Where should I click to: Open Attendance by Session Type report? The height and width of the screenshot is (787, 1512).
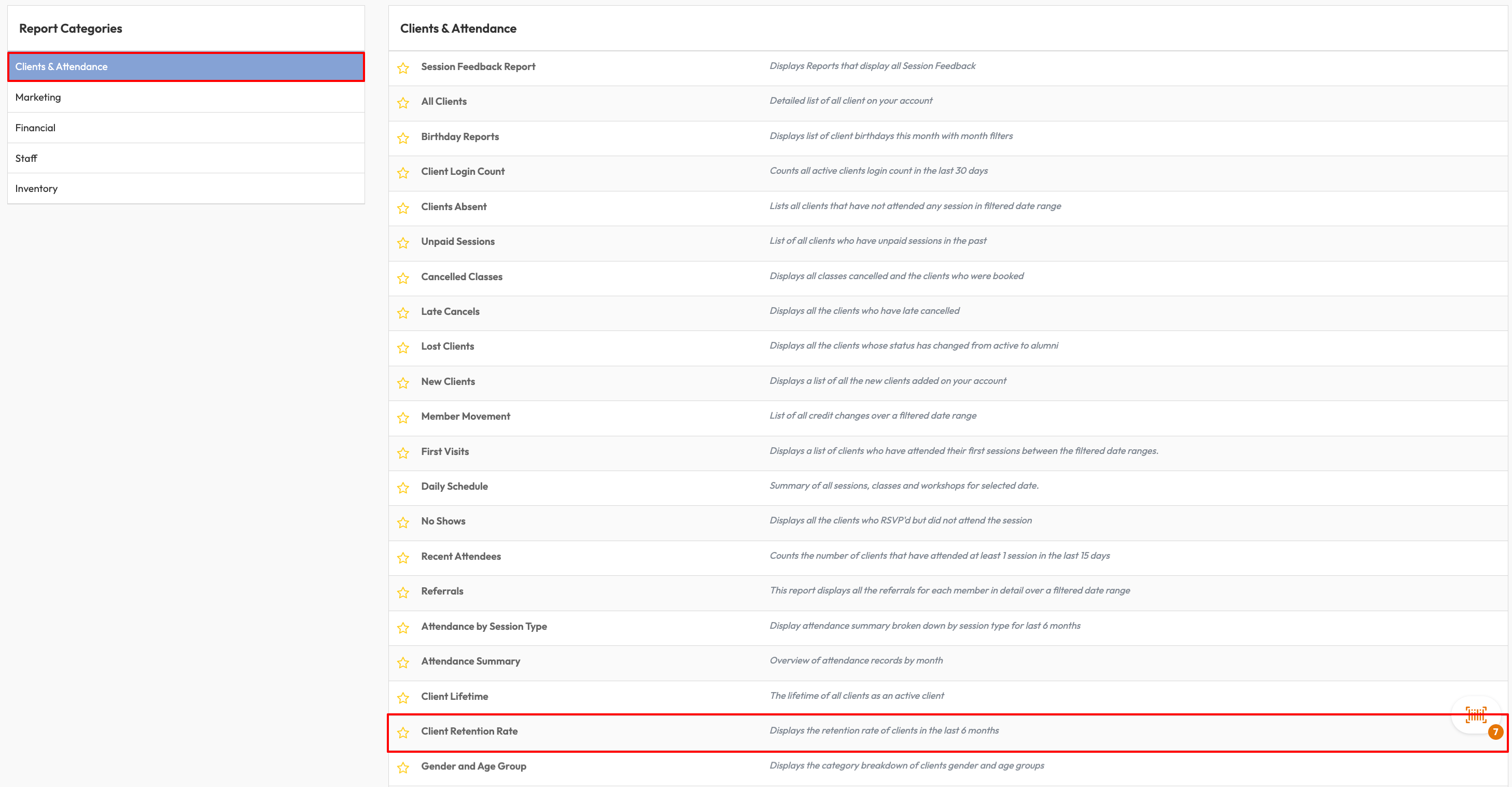click(484, 626)
